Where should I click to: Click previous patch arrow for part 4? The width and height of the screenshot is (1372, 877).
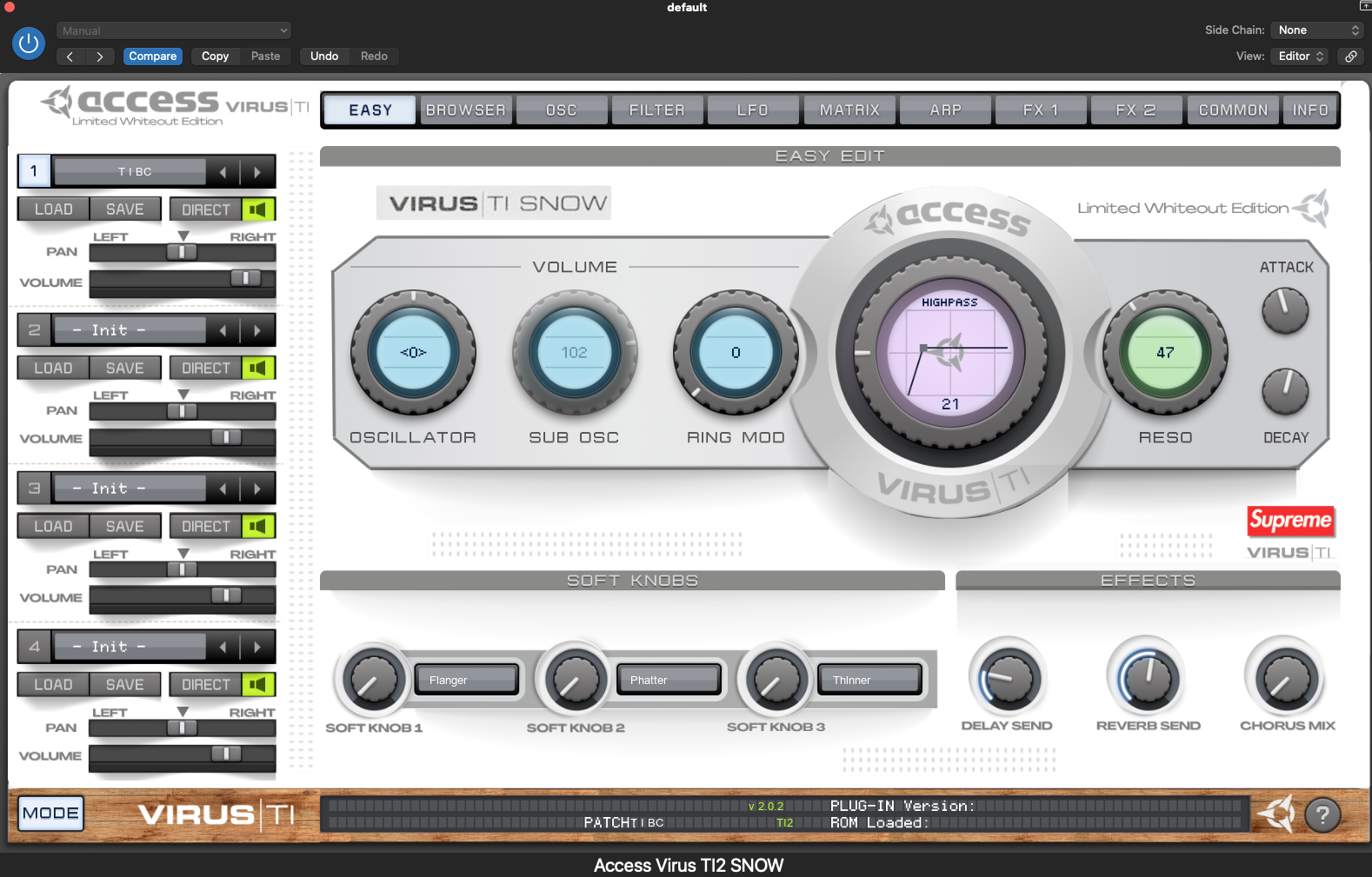click(x=223, y=647)
